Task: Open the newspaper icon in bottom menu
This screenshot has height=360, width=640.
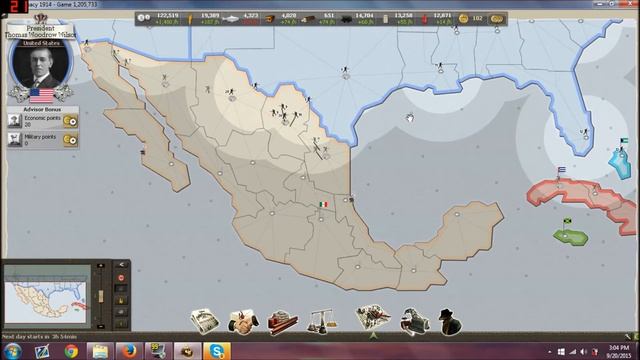Action: (205, 321)
